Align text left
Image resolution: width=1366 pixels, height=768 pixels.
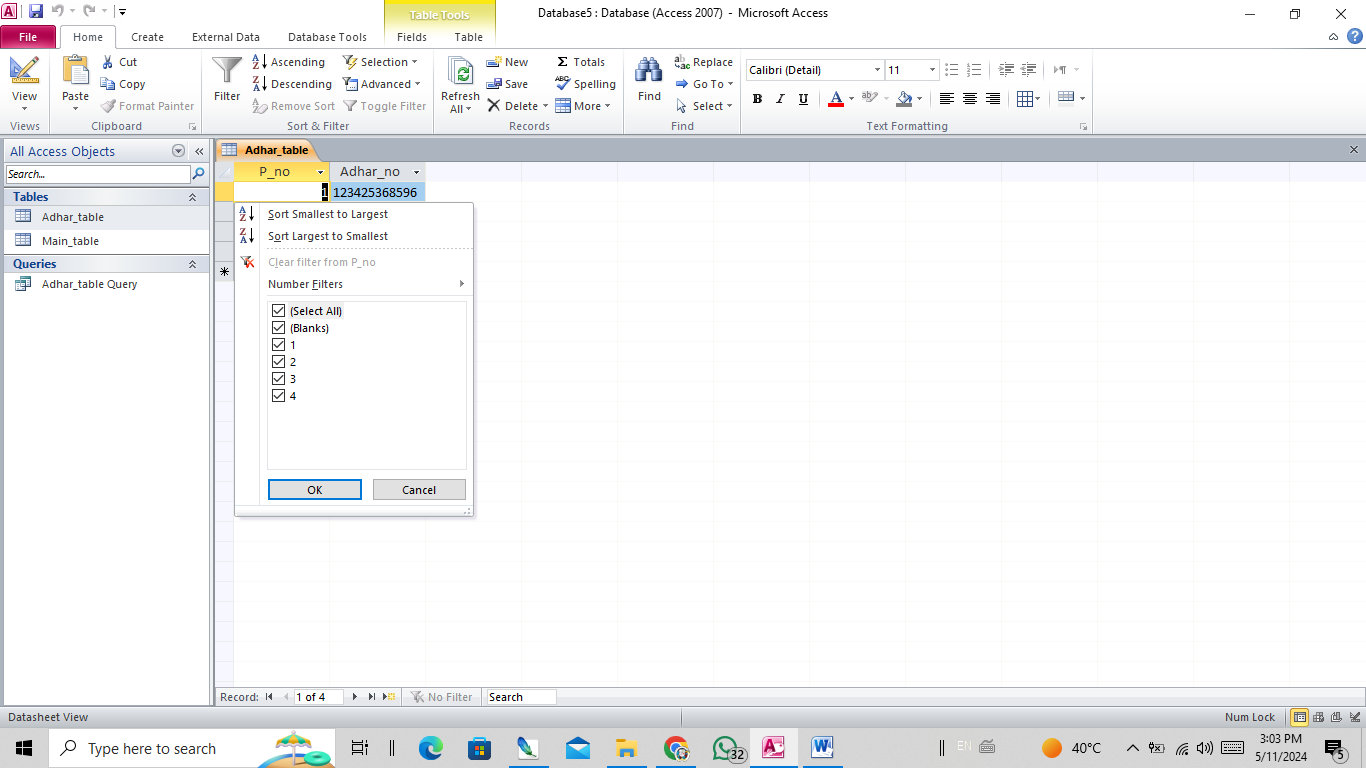(947, 99)
